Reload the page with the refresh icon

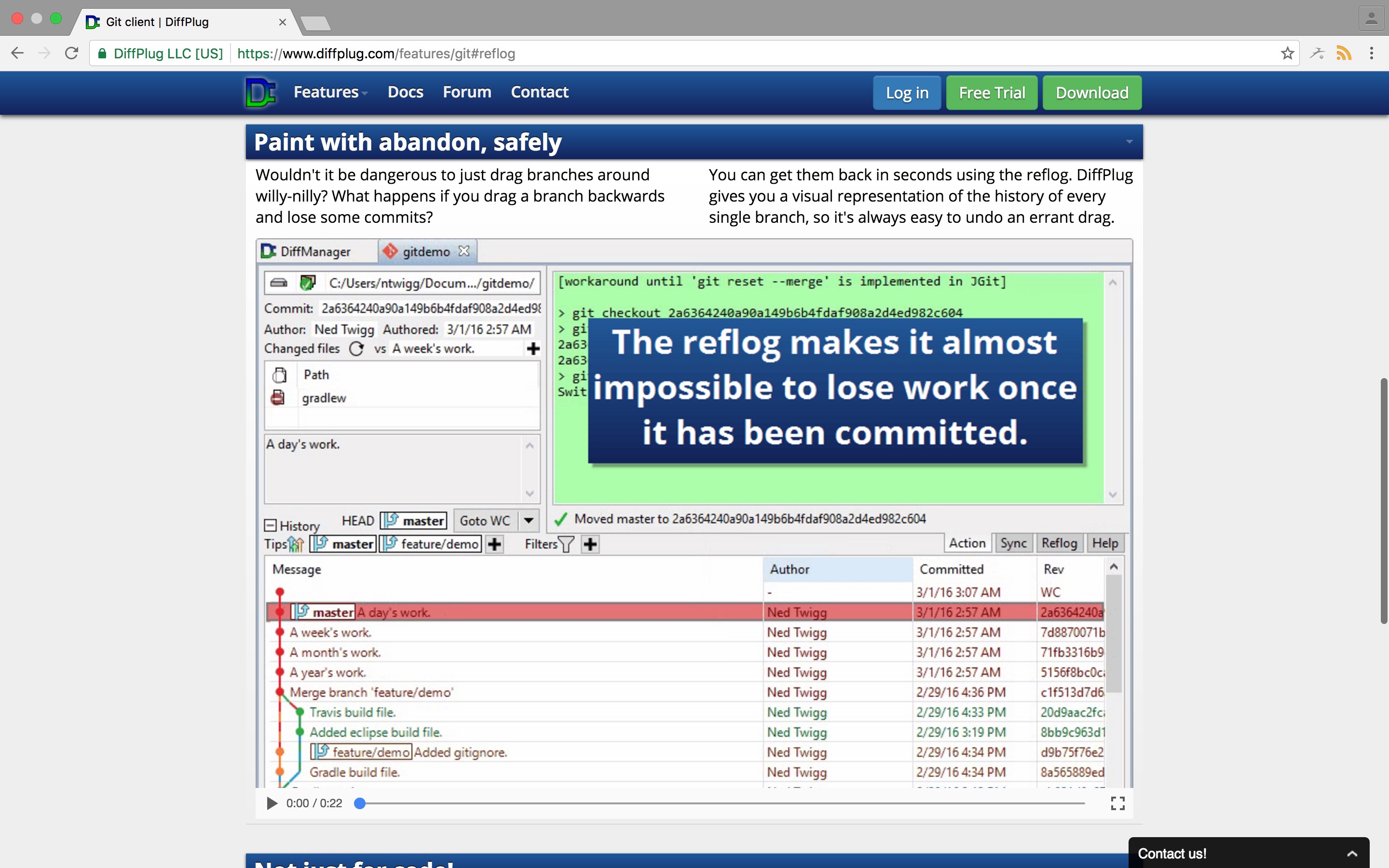click(x=71, y=54)
